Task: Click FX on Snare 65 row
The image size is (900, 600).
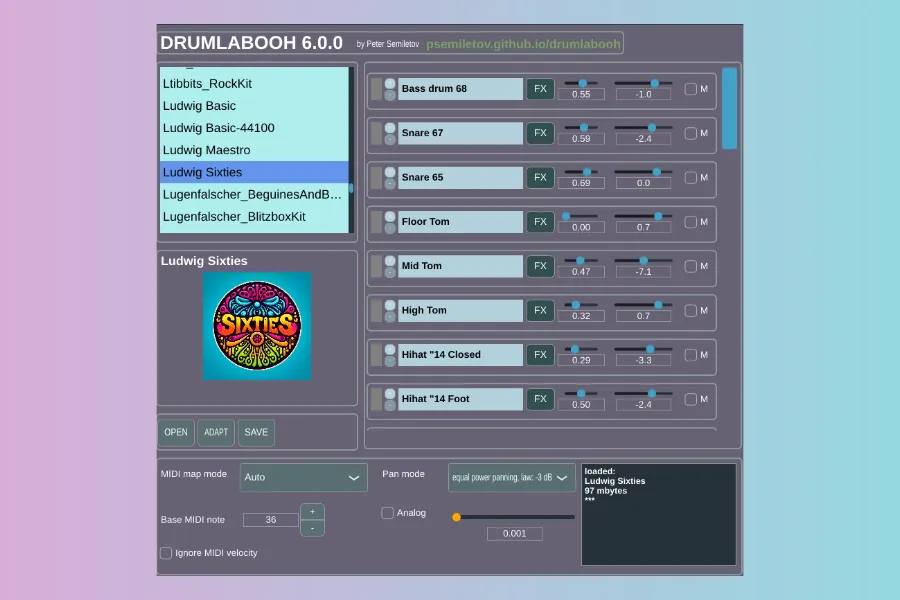Action: 540,178
